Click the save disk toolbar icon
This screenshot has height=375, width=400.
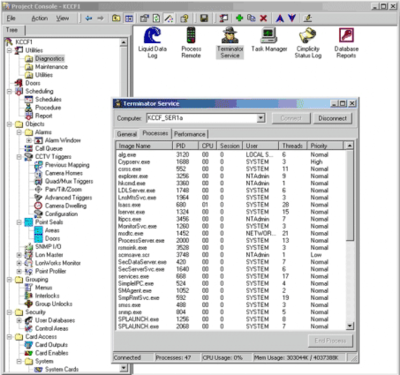tap(204, 18)
